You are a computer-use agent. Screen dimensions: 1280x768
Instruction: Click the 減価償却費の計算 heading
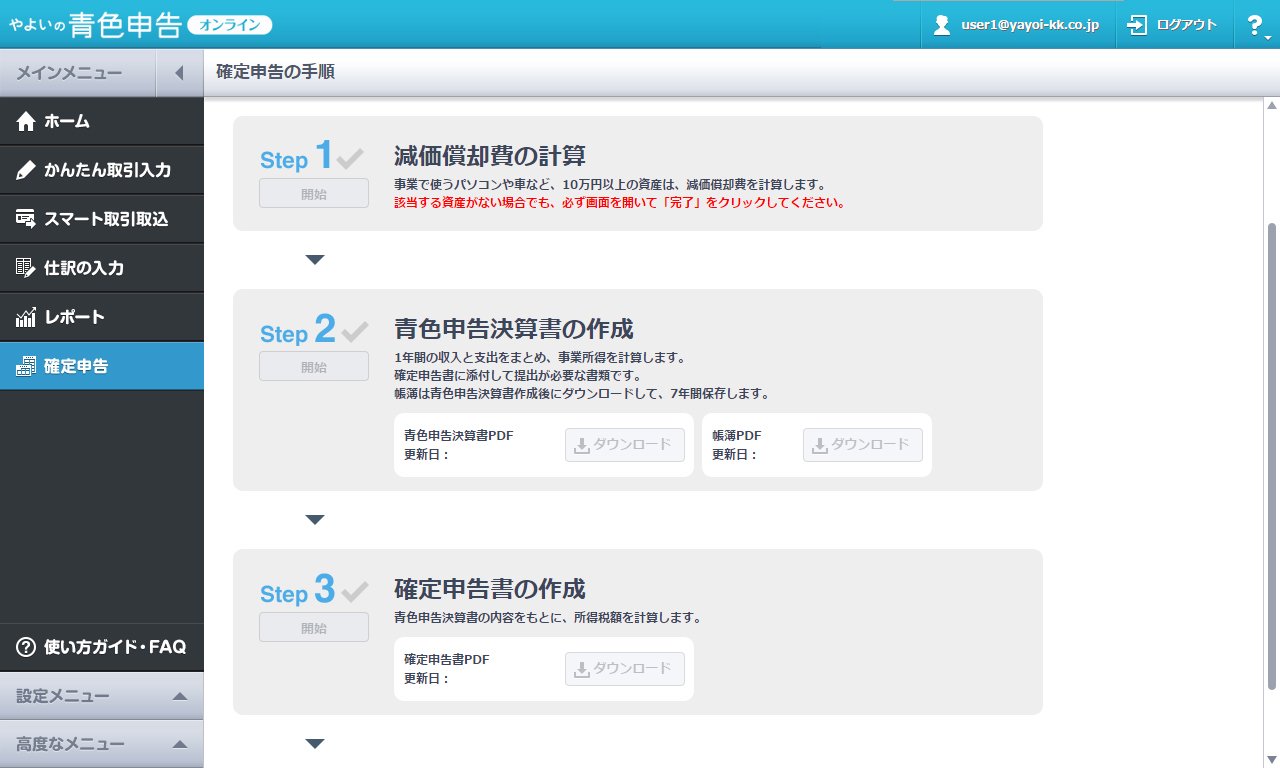[x=490, y=156]
